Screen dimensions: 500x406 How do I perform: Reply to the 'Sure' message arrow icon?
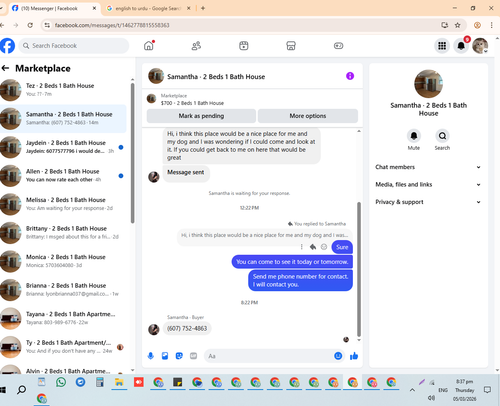[313, 247]
